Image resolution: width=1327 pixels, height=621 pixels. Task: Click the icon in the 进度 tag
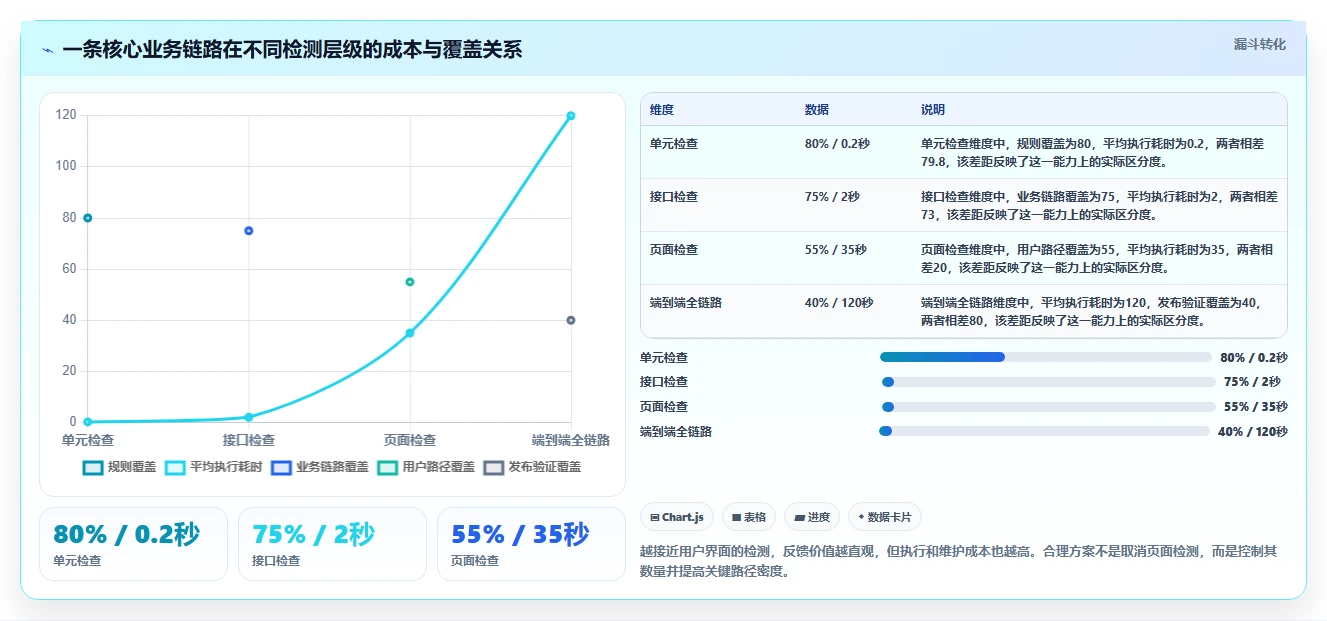tap(799, 518)
